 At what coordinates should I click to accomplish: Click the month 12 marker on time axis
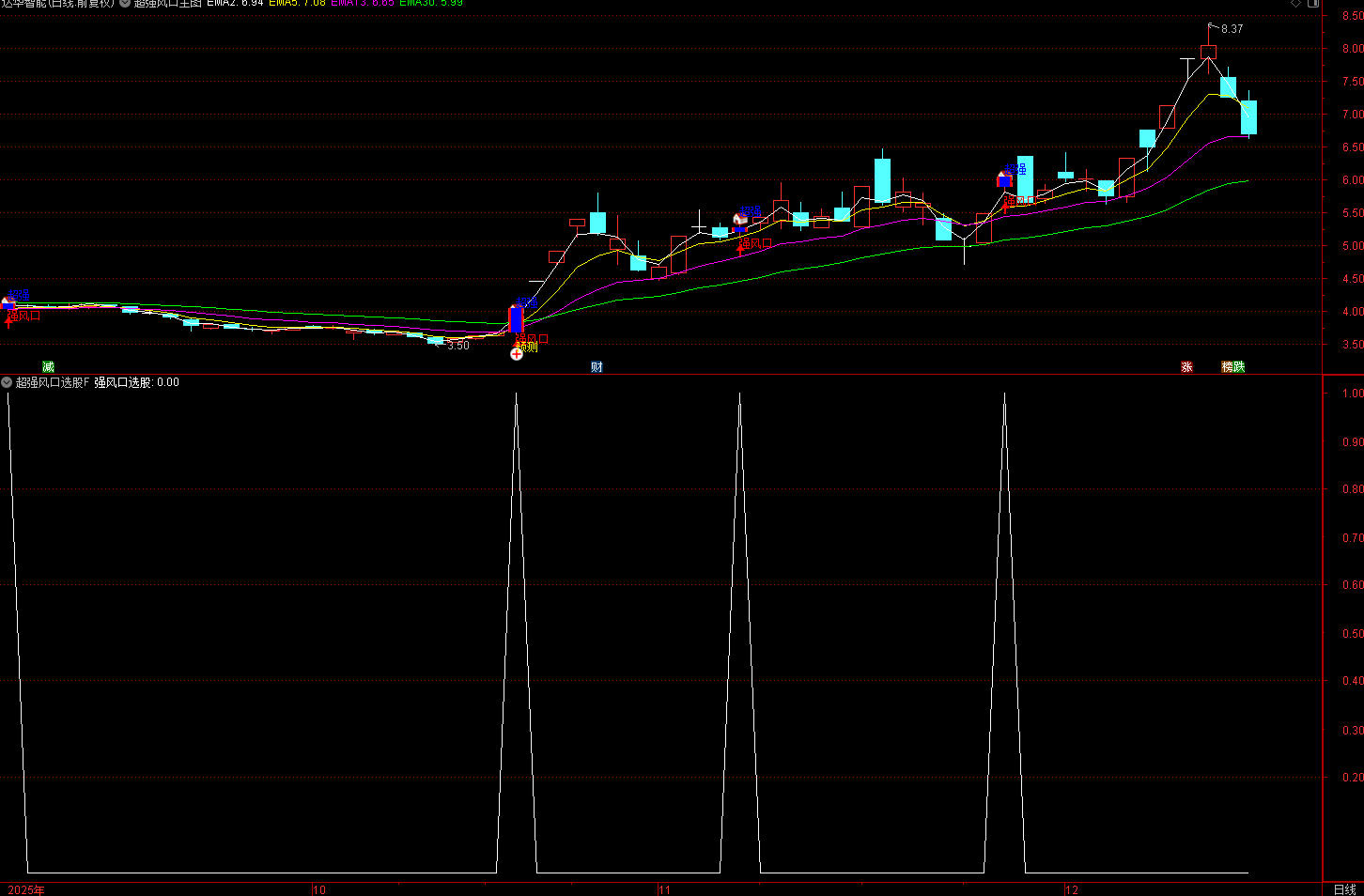click(x=1072, y=889)
